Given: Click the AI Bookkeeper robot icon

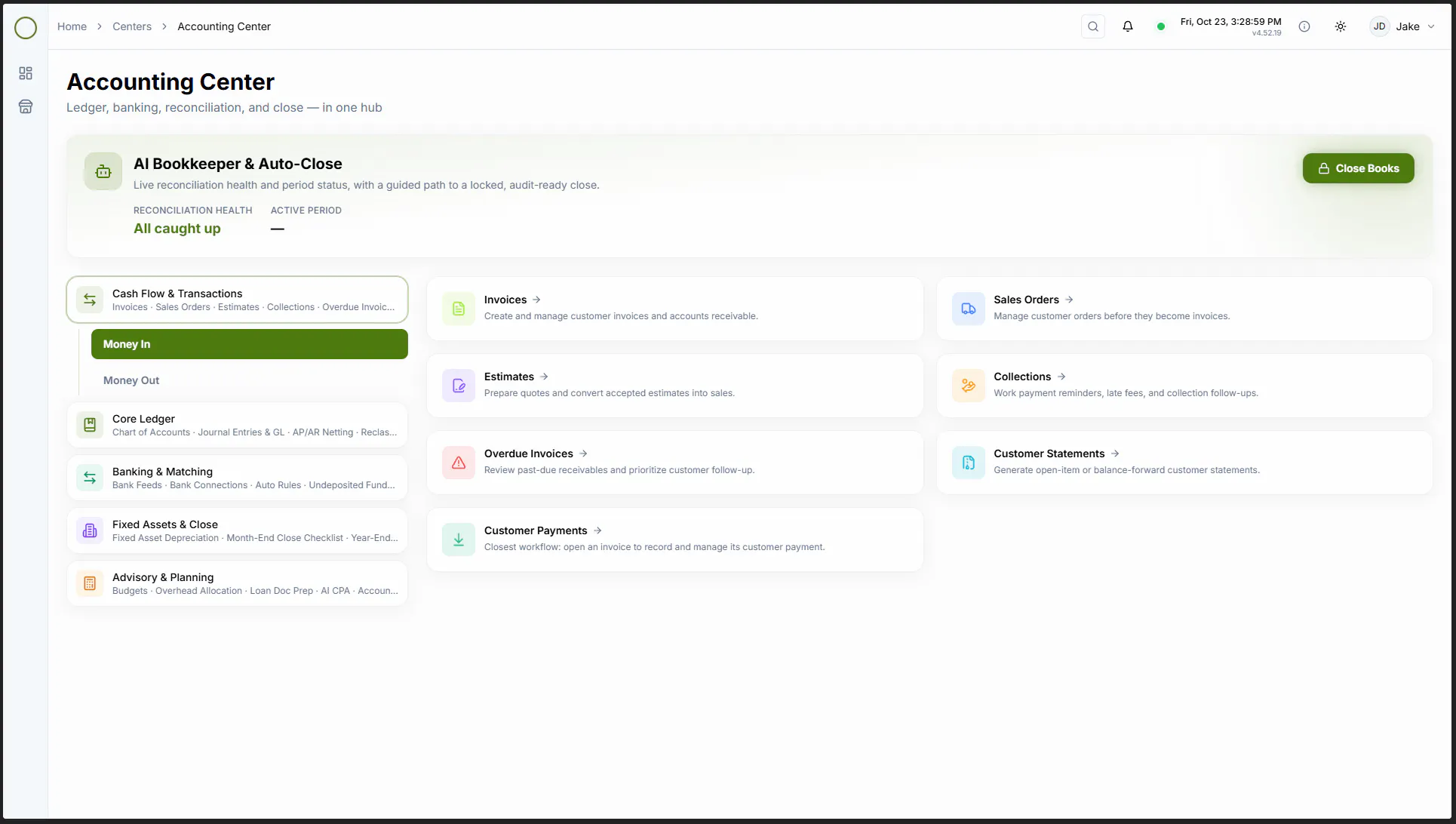Looking at the screenshot, I should (x=103, y=172).
